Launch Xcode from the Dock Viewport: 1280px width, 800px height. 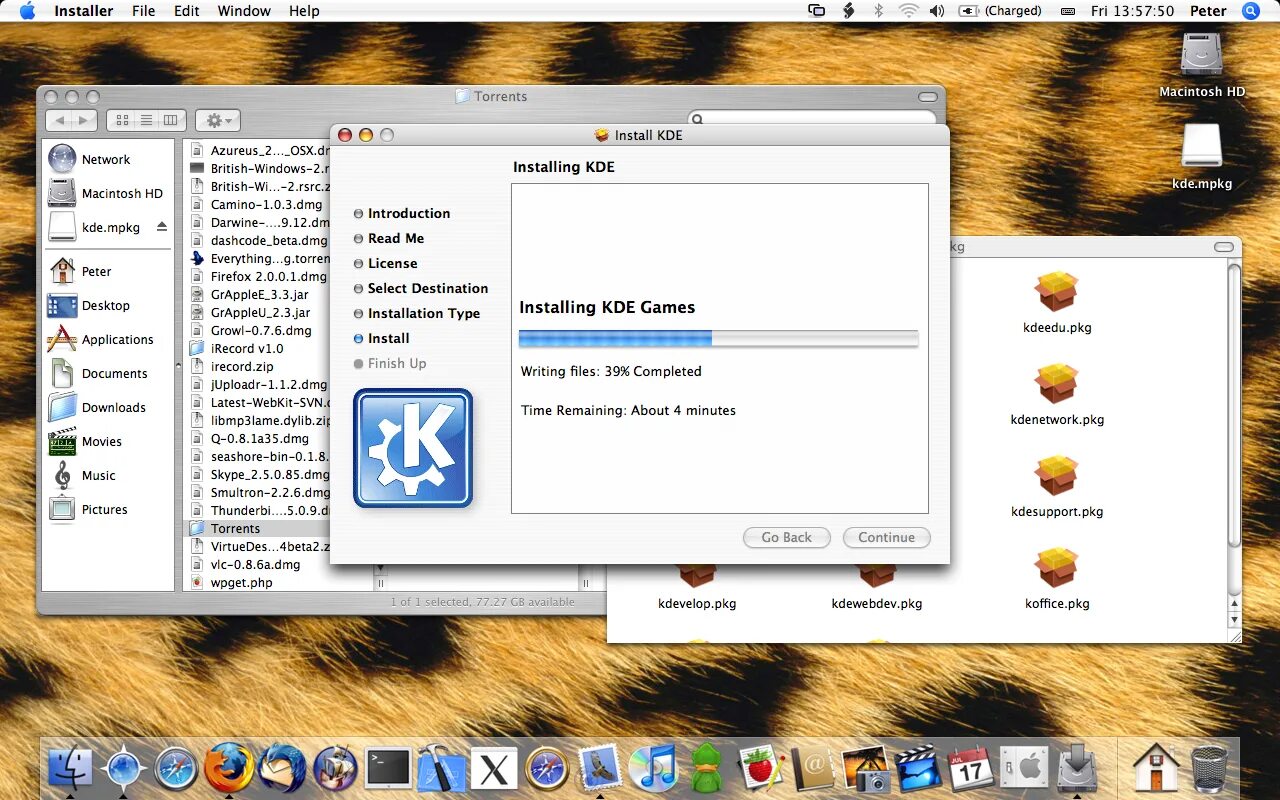point(440,768)
